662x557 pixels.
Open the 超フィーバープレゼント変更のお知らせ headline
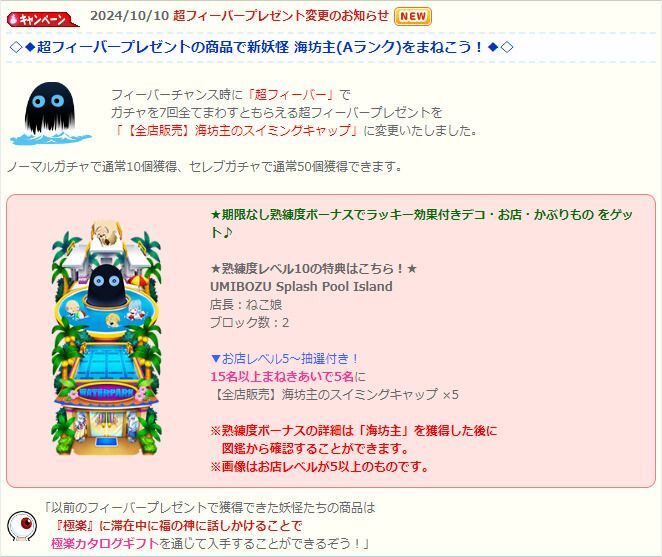(x=281, y=16)
